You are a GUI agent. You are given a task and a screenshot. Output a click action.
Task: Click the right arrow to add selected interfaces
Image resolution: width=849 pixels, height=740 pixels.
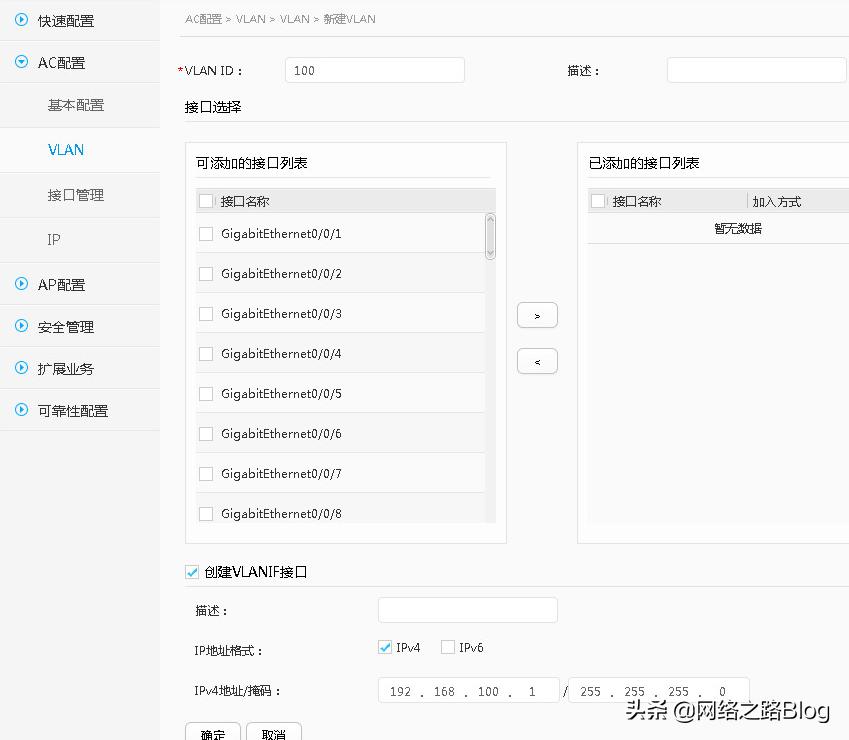[537, 314]
